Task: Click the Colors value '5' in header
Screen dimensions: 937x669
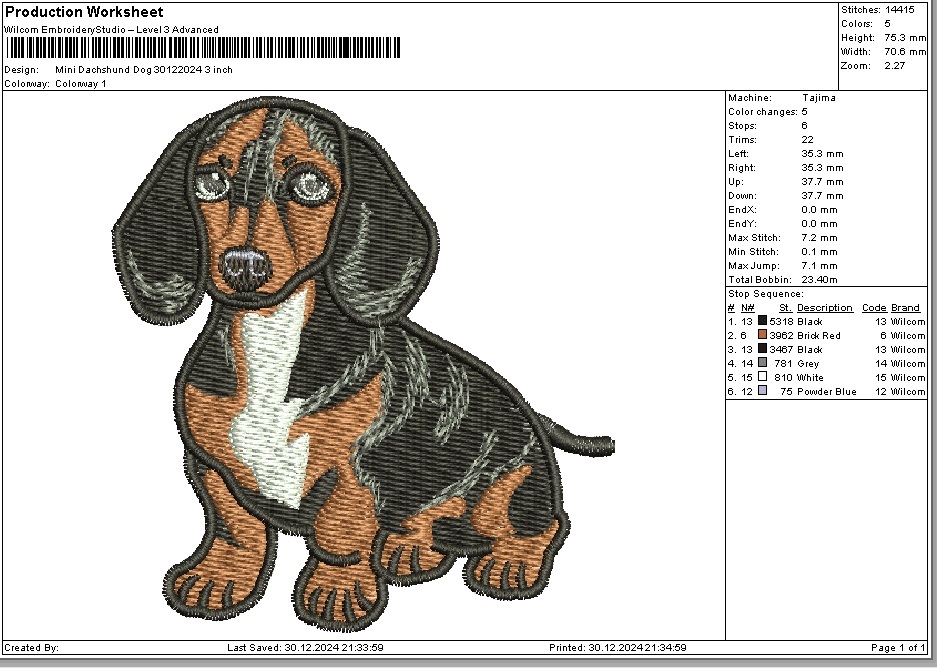Action: click(887, 24)
